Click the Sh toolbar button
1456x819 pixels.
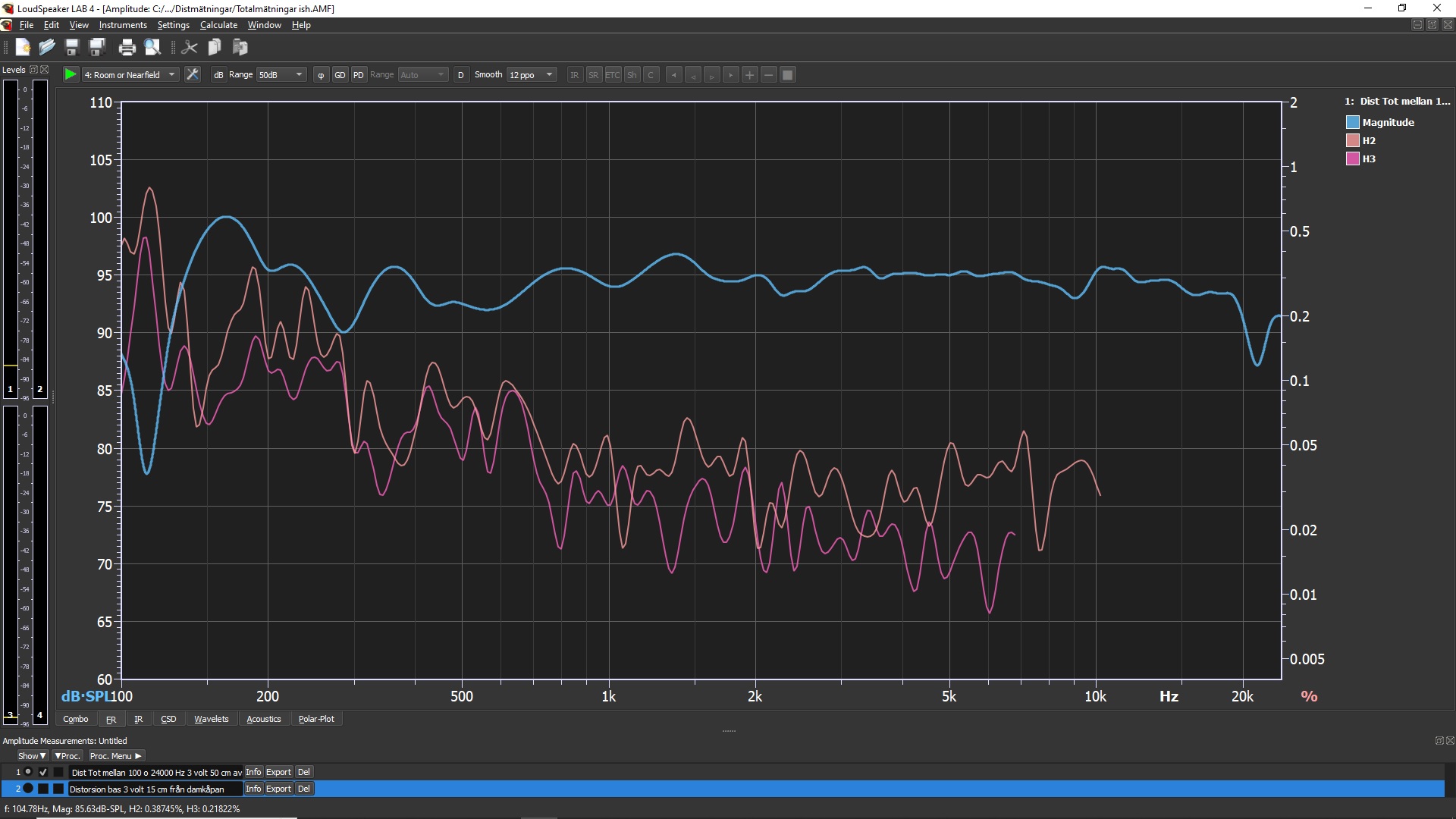pyautogui.click(x=632, y=74)
